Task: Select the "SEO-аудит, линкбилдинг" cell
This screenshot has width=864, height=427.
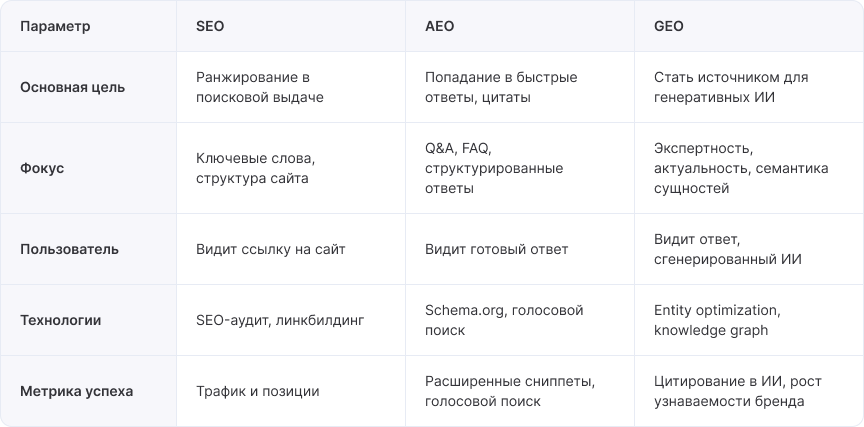Action: [280, 320]
